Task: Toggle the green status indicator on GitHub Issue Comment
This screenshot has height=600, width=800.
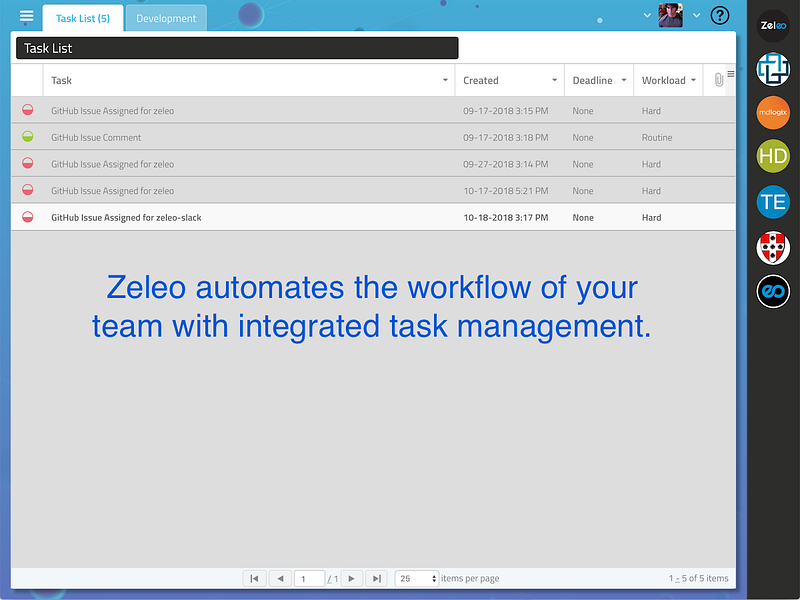Action: click(27, 137)
